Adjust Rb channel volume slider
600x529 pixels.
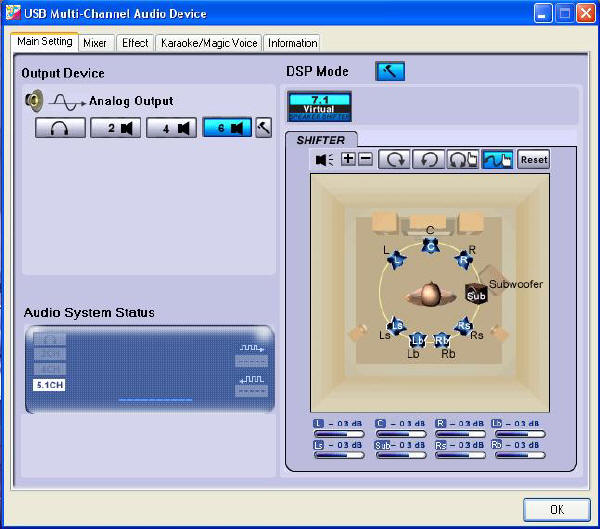click(520, 455)
